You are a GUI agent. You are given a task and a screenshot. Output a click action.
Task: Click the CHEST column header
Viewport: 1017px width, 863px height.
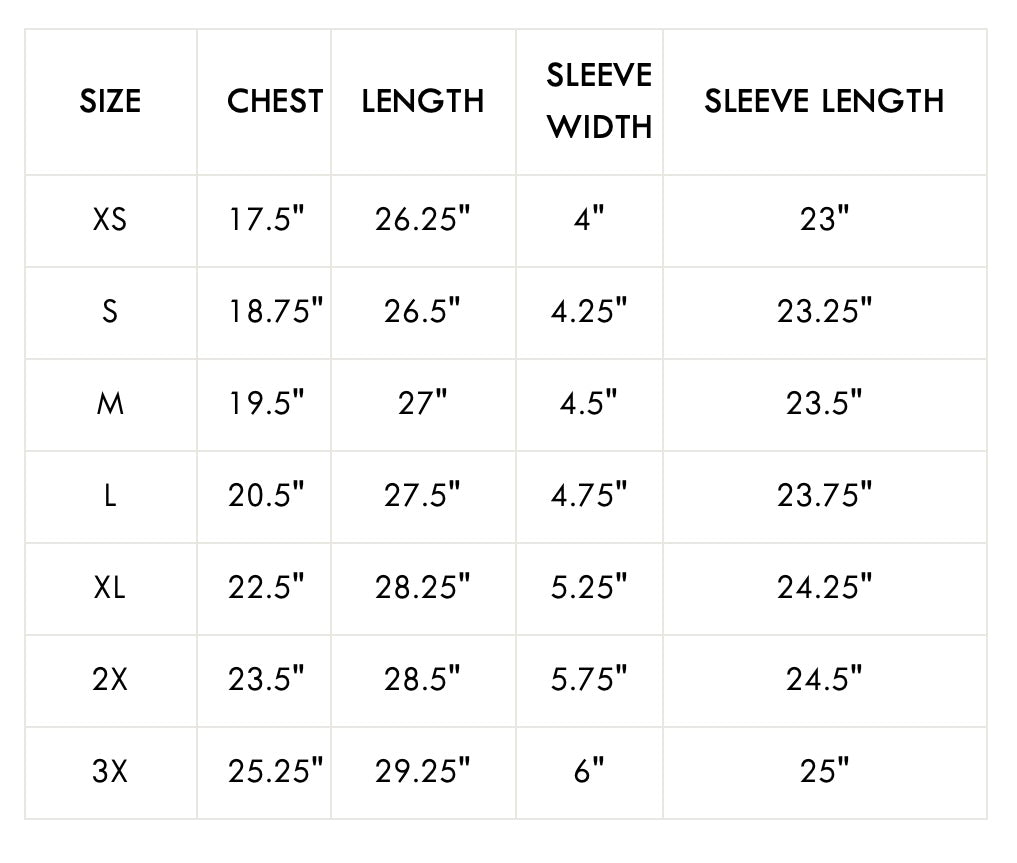click(275, 101)
